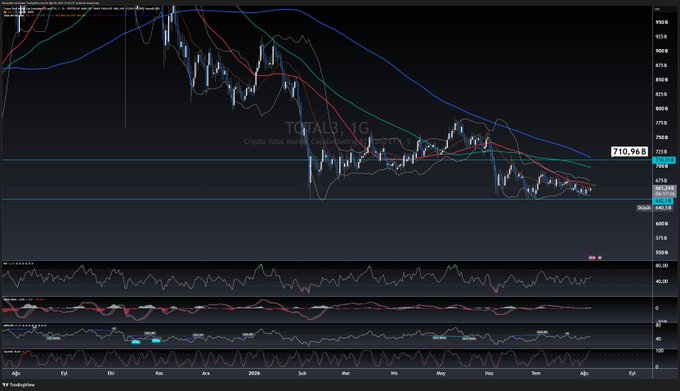680x391 pixels.
Task: Click the 80,00 RSI scale label
Action: tap(662, 265)
